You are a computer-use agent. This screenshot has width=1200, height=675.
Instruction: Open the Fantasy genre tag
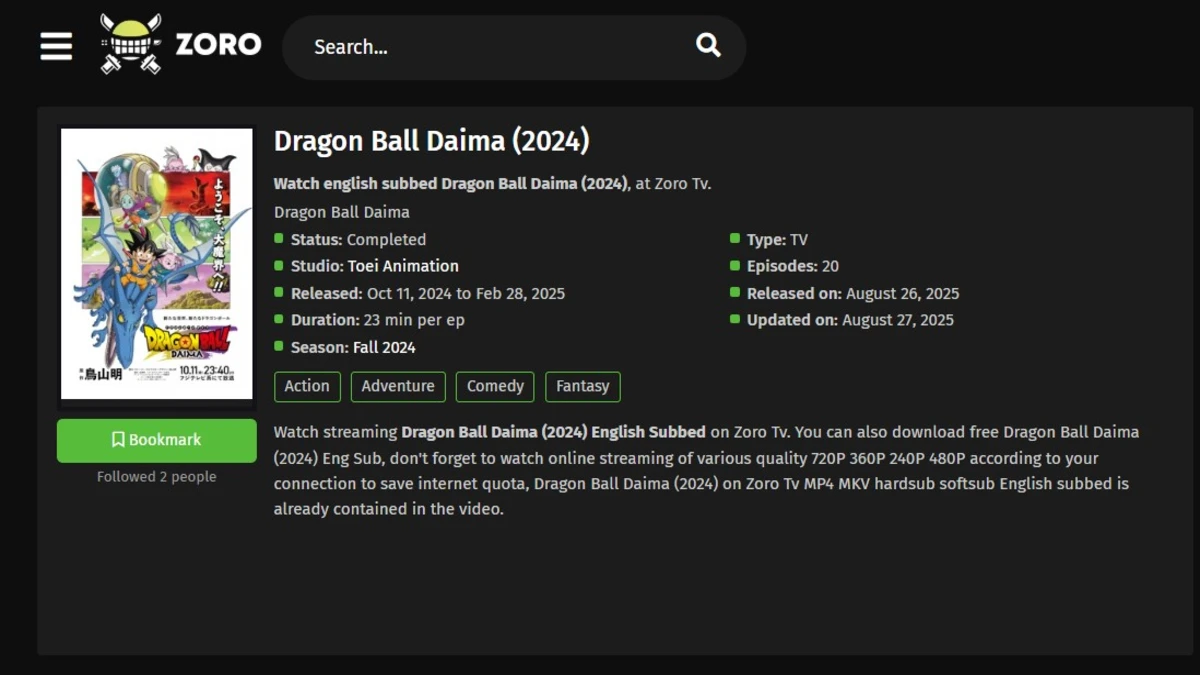pos(582,387)
